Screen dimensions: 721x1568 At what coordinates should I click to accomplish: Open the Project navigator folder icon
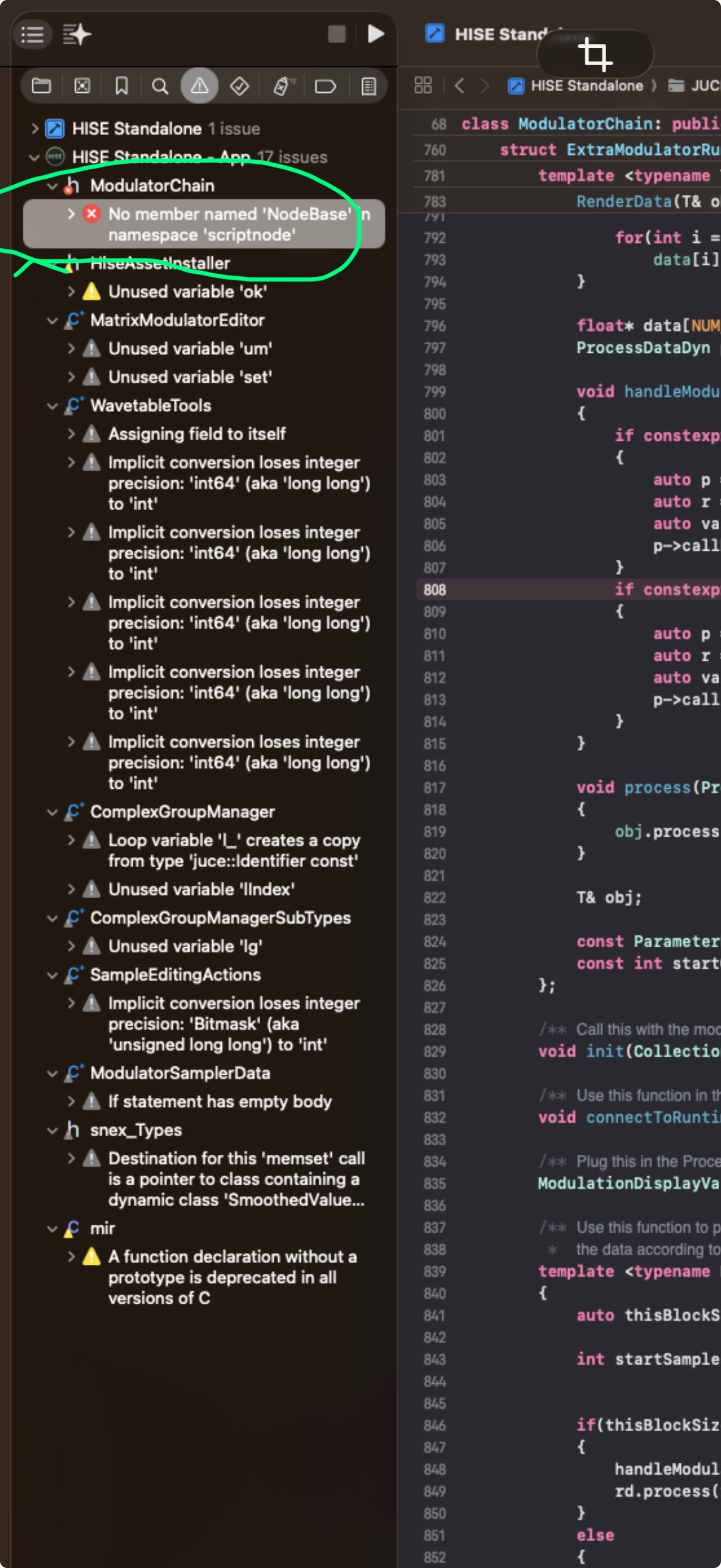coord(41,86)
